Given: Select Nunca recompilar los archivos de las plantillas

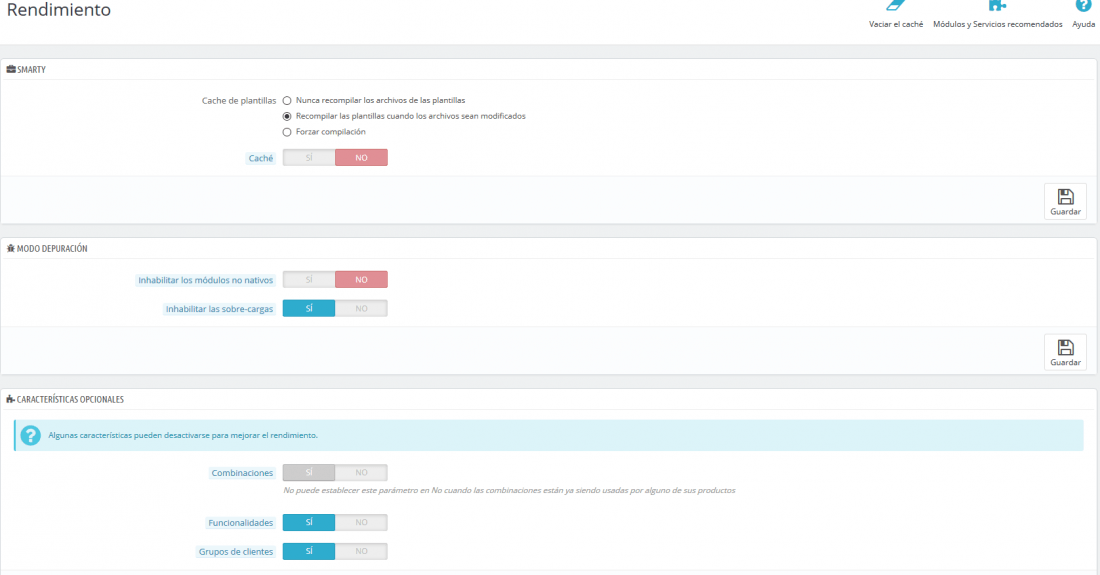Looking at the screenshot, I should [x=287, y=101].
